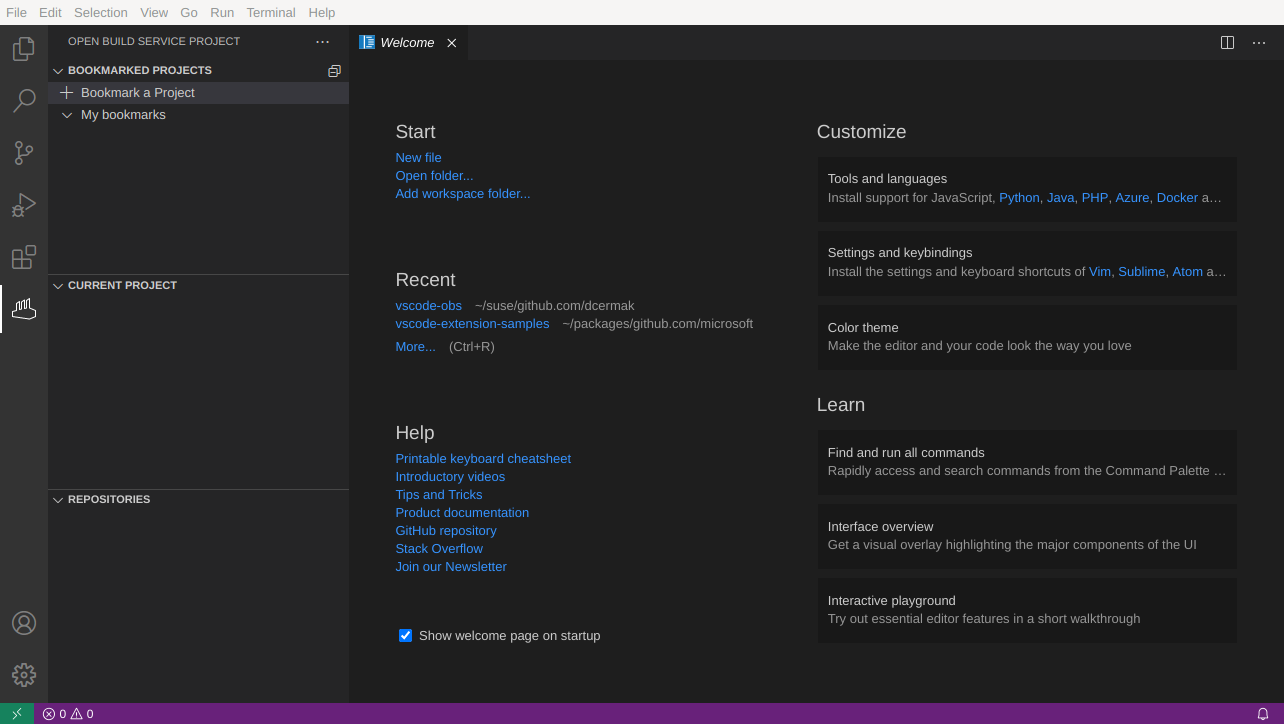The height and width of the screenshot is (724, 1284).
Task: Open the Color theme card
Action: [x=1027, y=337]
